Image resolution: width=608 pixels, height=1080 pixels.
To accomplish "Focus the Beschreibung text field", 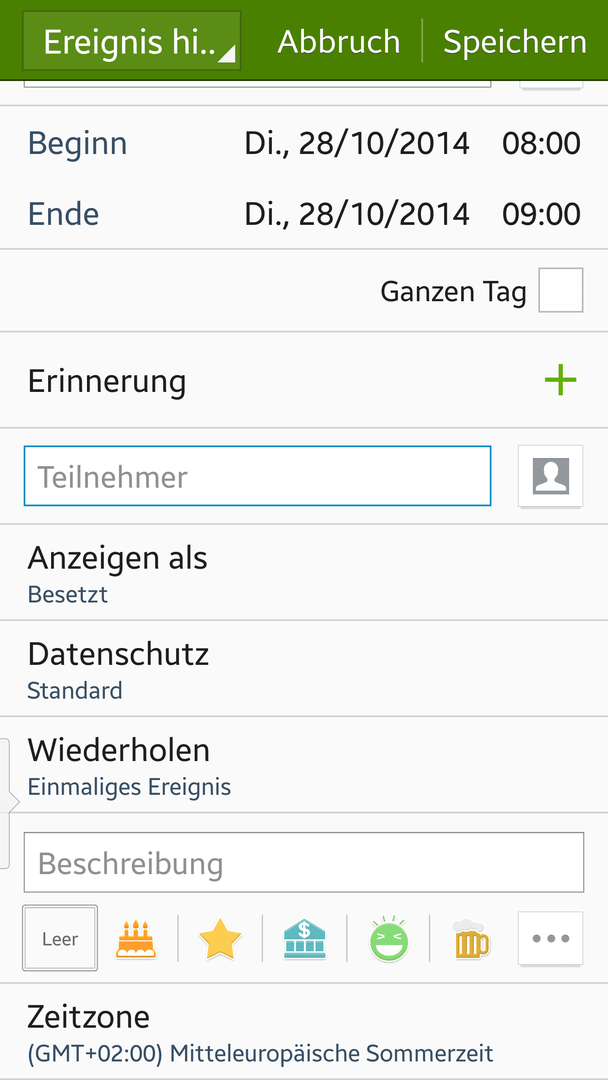I will (304, 862).
